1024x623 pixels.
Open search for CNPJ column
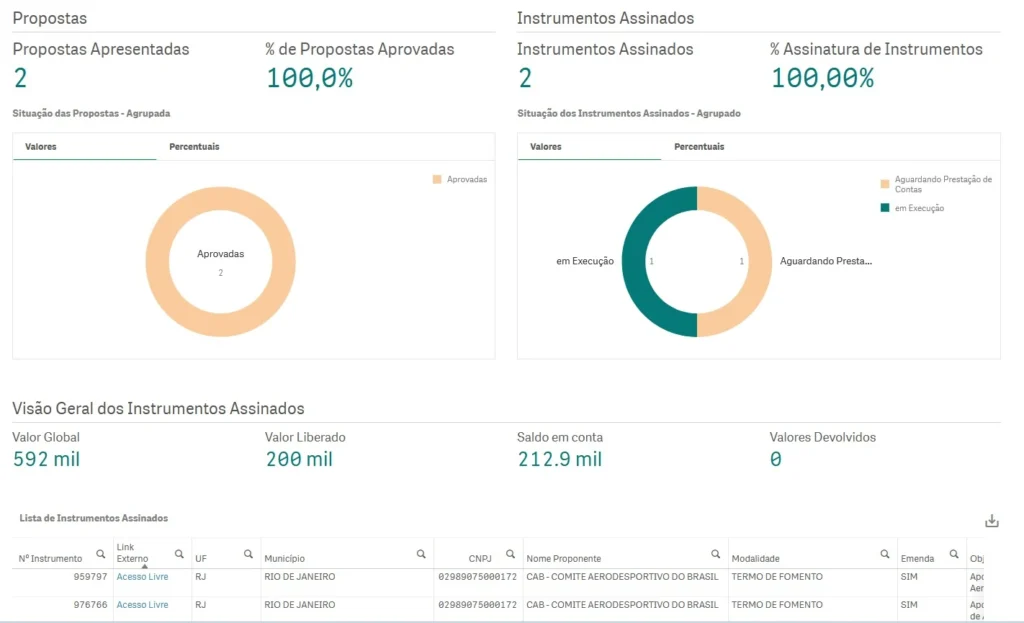510,553
